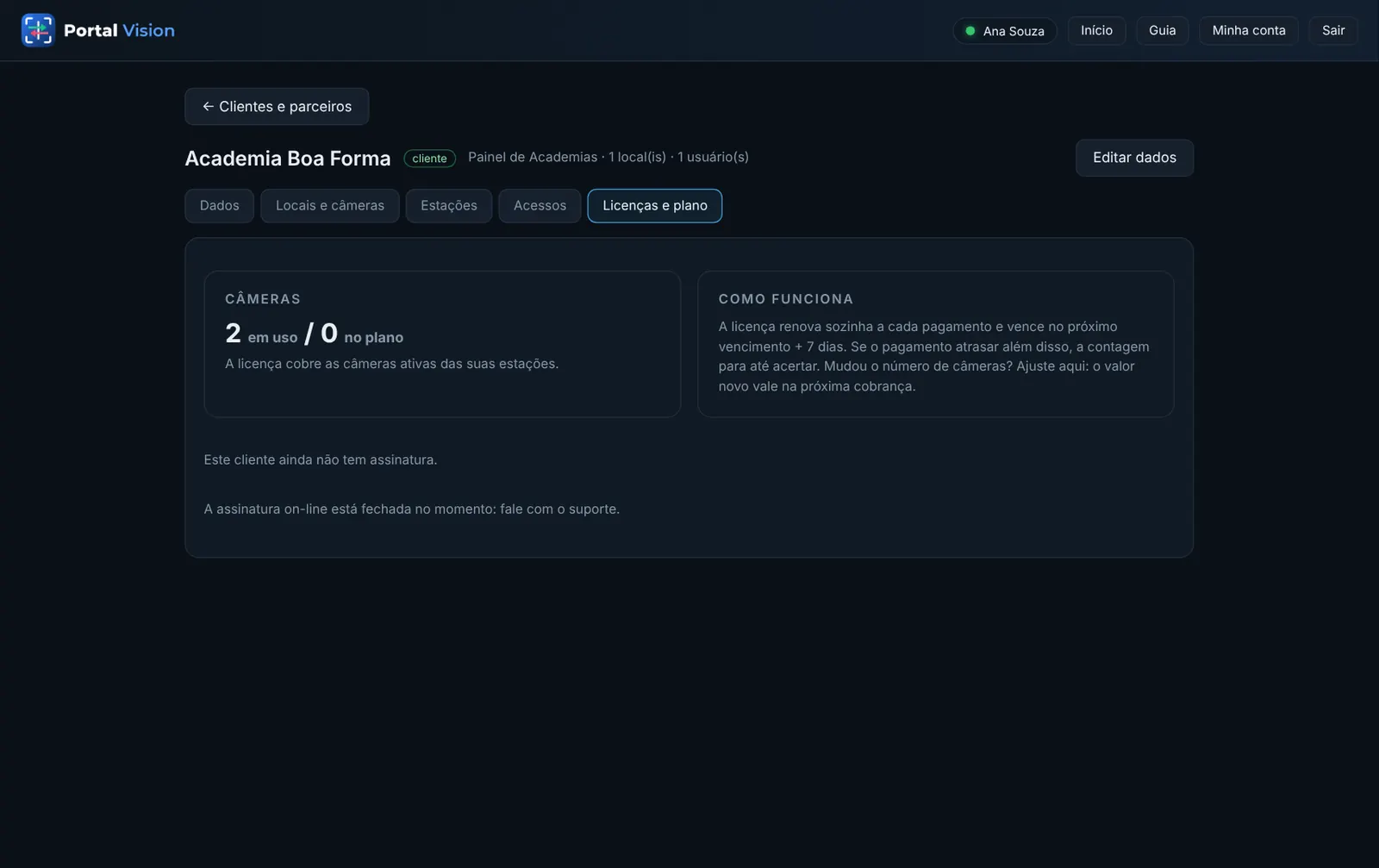
Task: Select the Licenças e plano tab
Action: click(x=655, y=205)
